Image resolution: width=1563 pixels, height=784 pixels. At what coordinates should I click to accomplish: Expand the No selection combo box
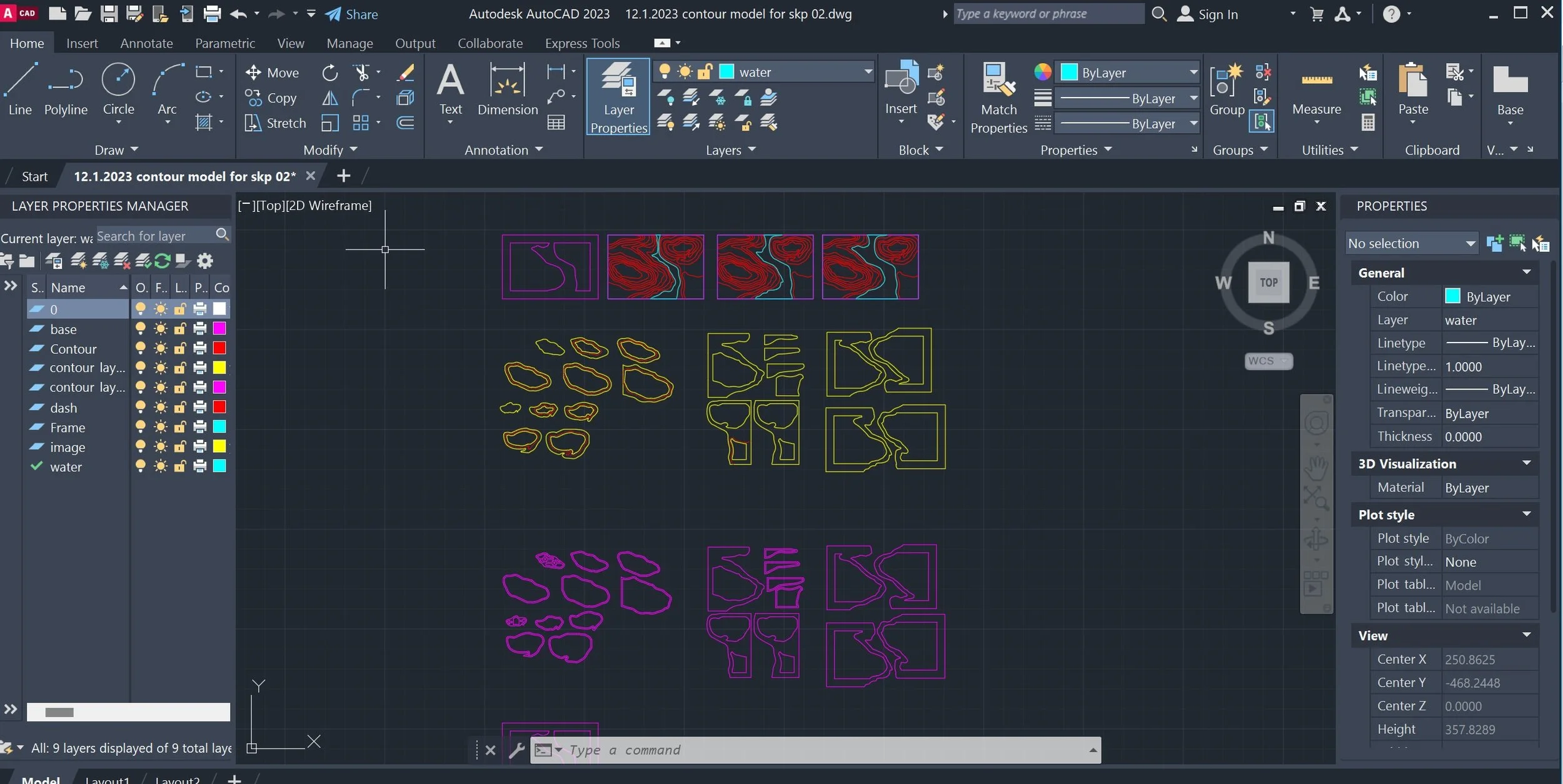click(1469, 244)
